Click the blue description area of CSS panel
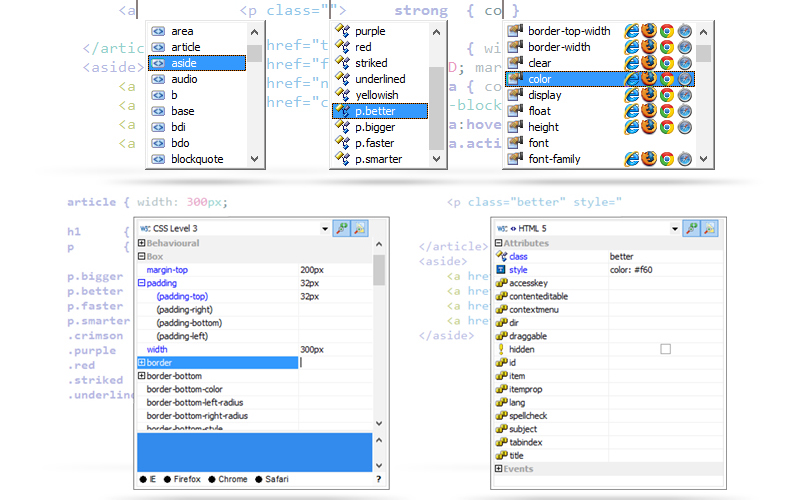 point(255,453)
